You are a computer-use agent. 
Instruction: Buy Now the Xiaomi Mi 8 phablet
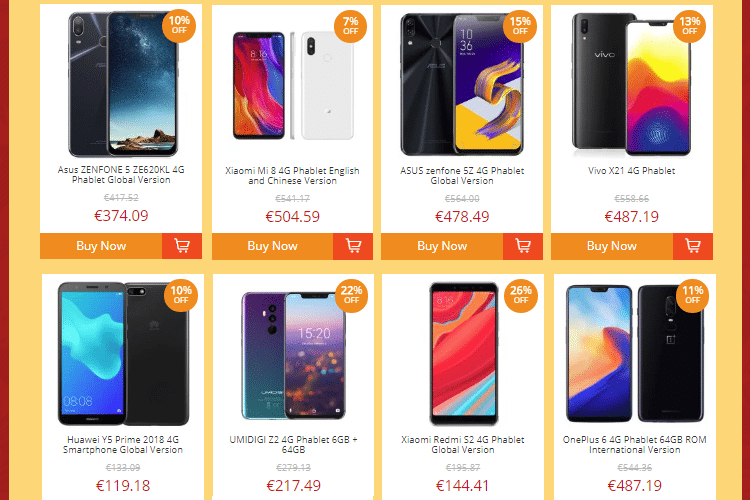click(272, 246)
